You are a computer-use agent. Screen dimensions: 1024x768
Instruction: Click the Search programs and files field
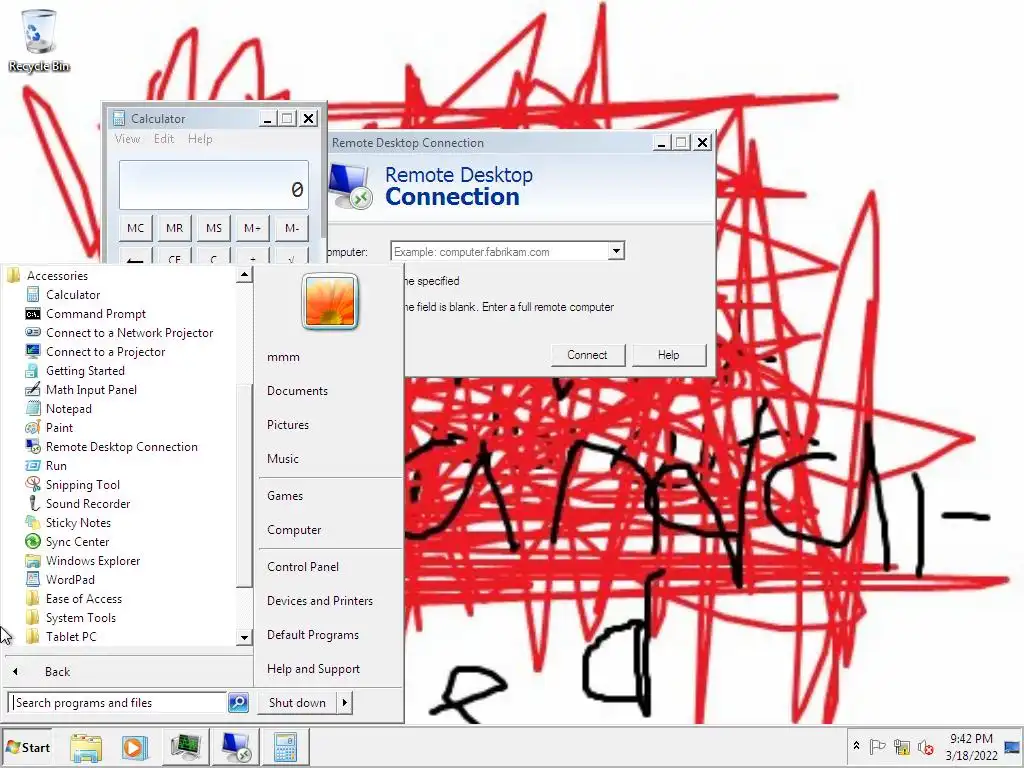[118, 703]
